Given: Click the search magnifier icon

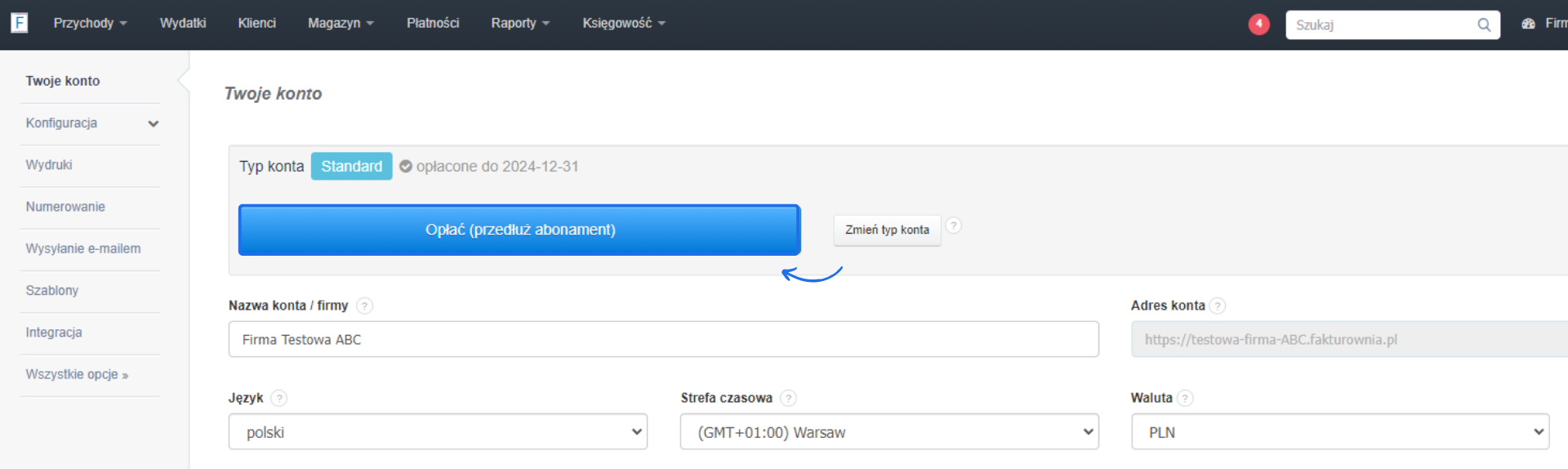Looking at the screenshot, I should pos(1484,25).
